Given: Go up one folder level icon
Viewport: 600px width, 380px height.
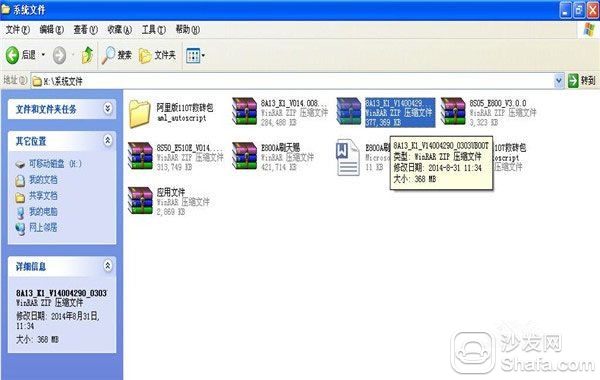Looking at the screenshot, I should (88, 56).
